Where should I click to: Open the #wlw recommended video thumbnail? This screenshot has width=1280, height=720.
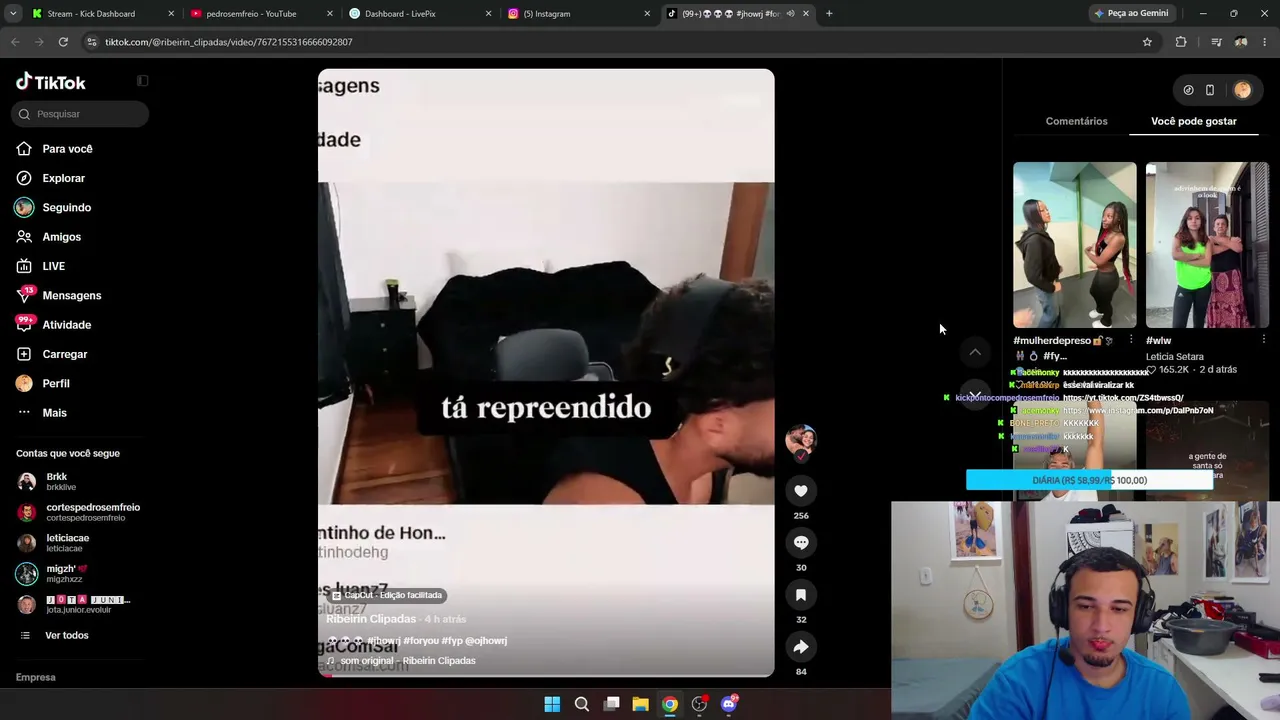click(x=1207, y=245)
